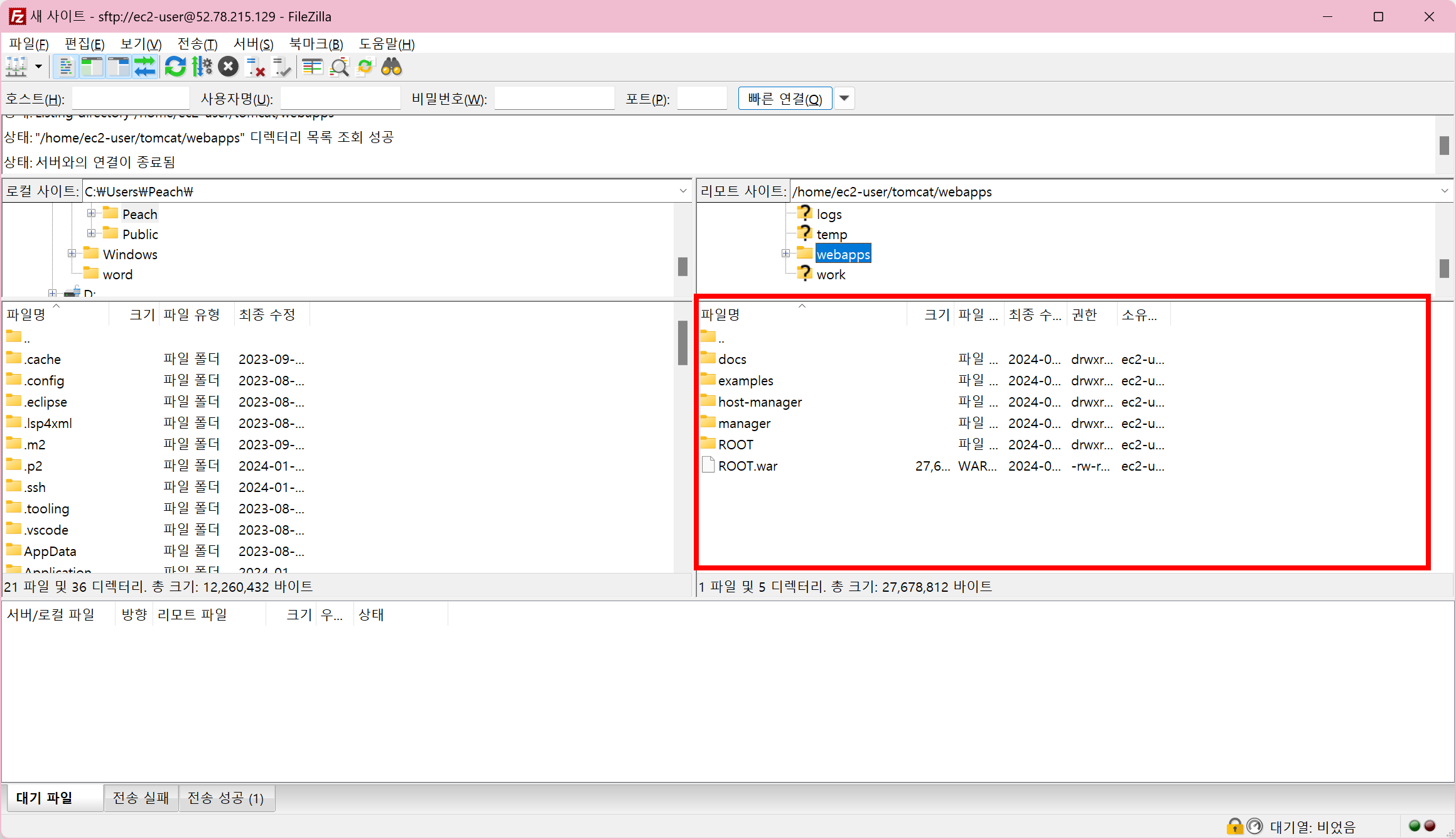Open the binoculars file search icon
1456x839 pixels.
coord(391,67)
